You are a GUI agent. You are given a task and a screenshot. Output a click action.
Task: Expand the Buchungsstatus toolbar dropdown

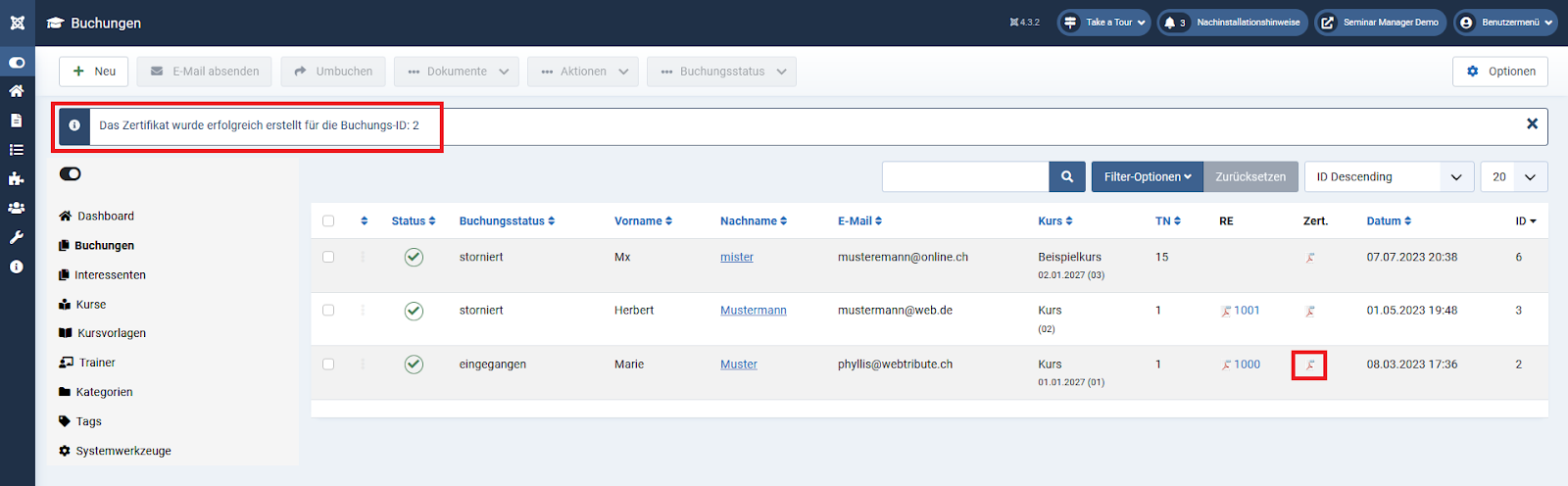(x=721, y=72)
